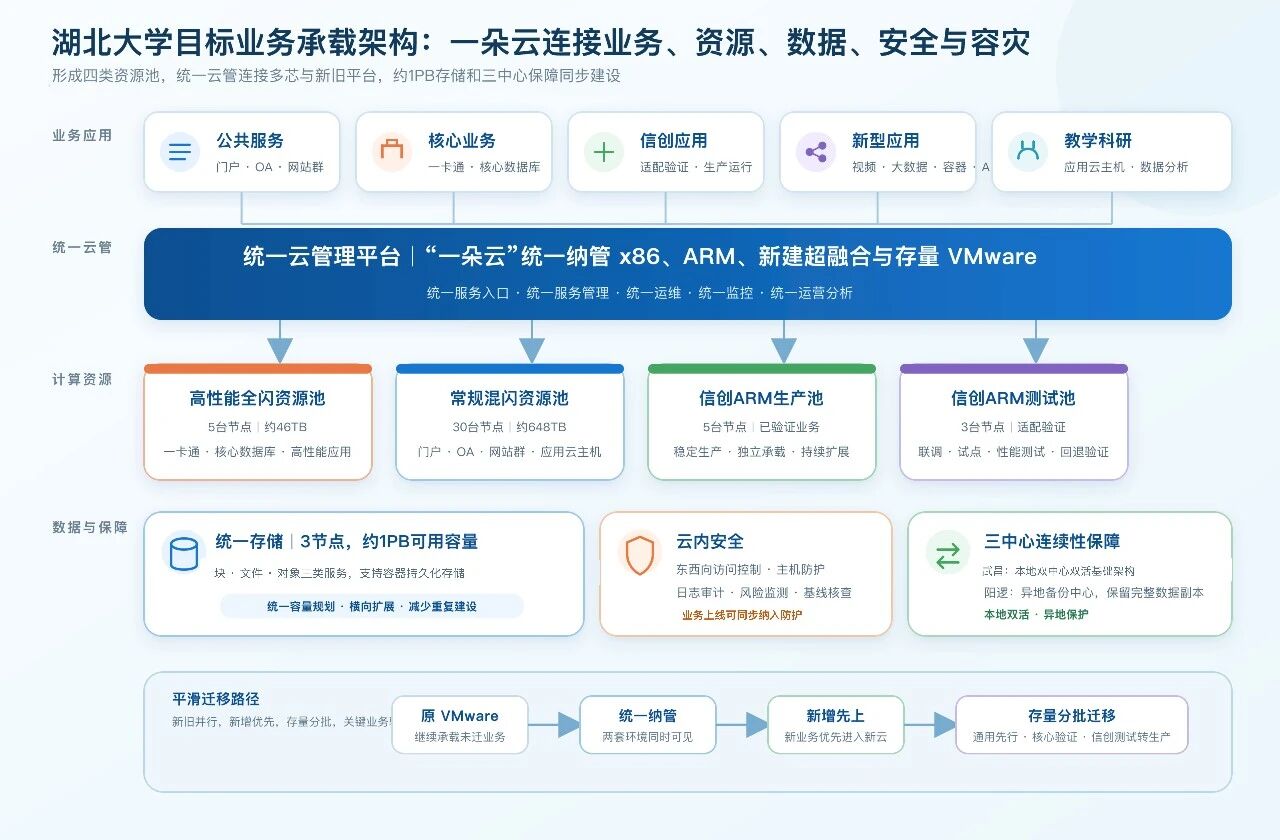
Task: Click the green plus icon for 信创应用
Action: [x=604, y=152]
